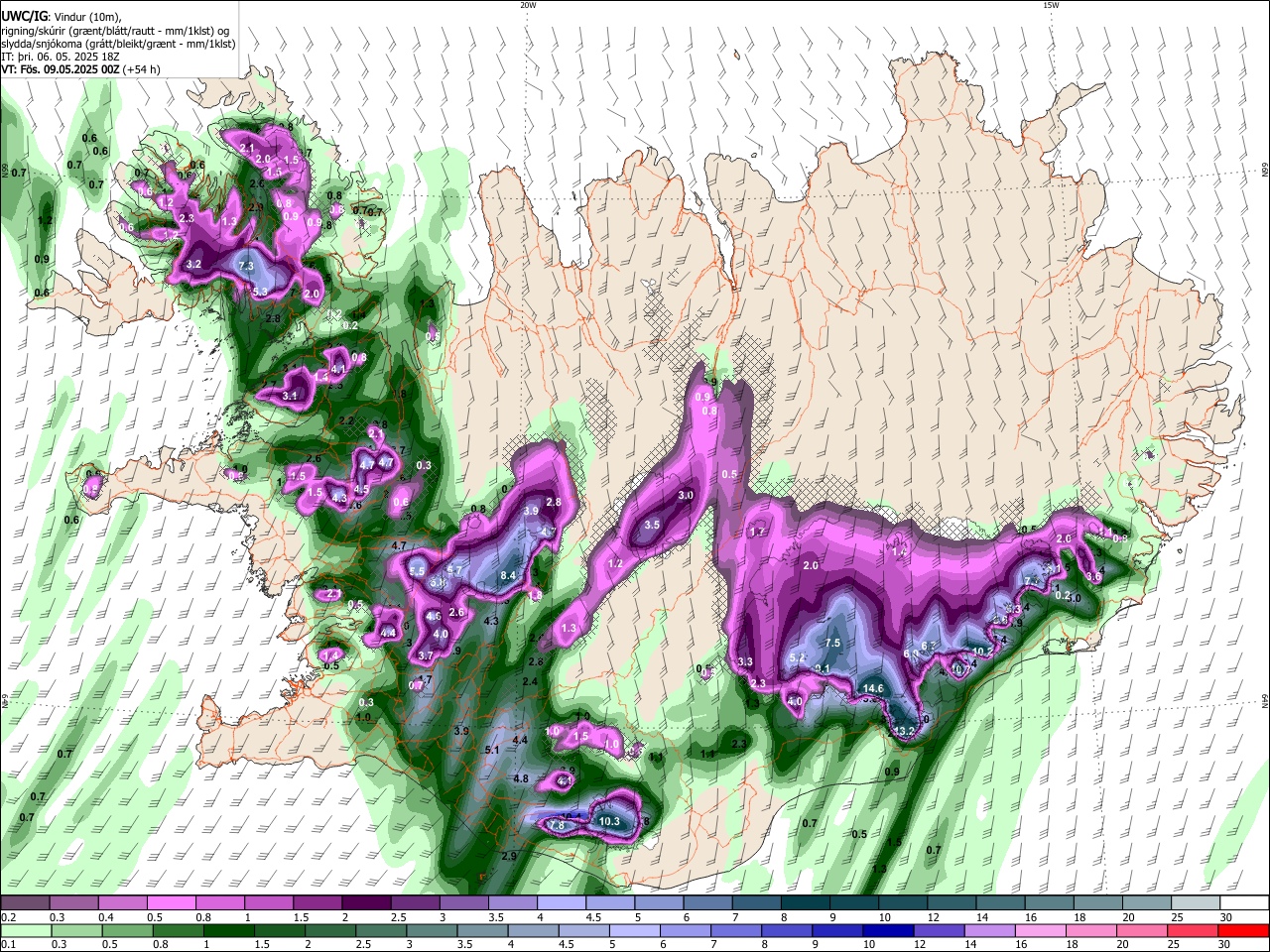The image size is (1270, 952).
Task: Click the 4.8 rain value in the southwest
Action: 521,778
